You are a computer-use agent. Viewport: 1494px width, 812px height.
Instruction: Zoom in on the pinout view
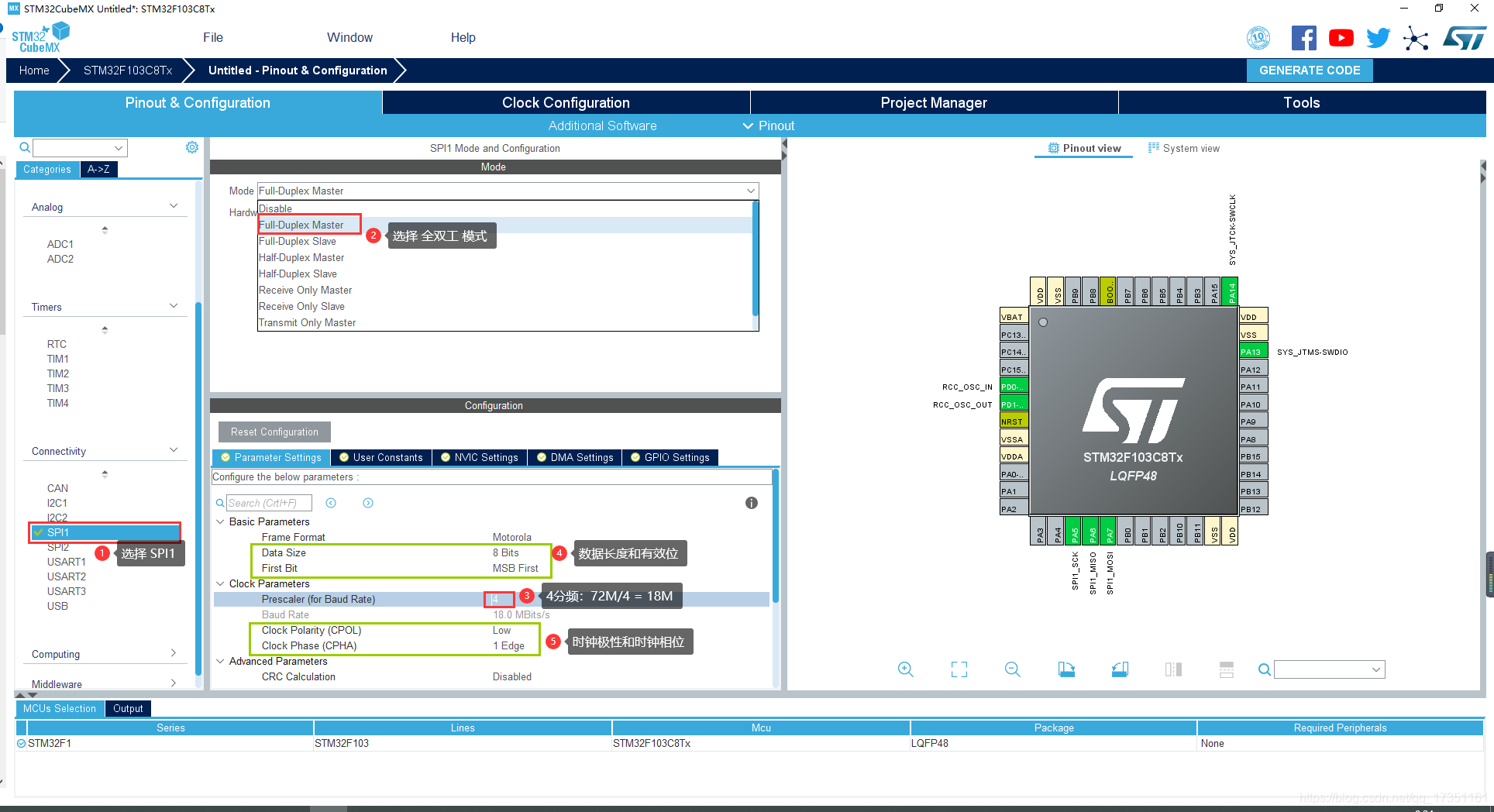click(905, 669)
